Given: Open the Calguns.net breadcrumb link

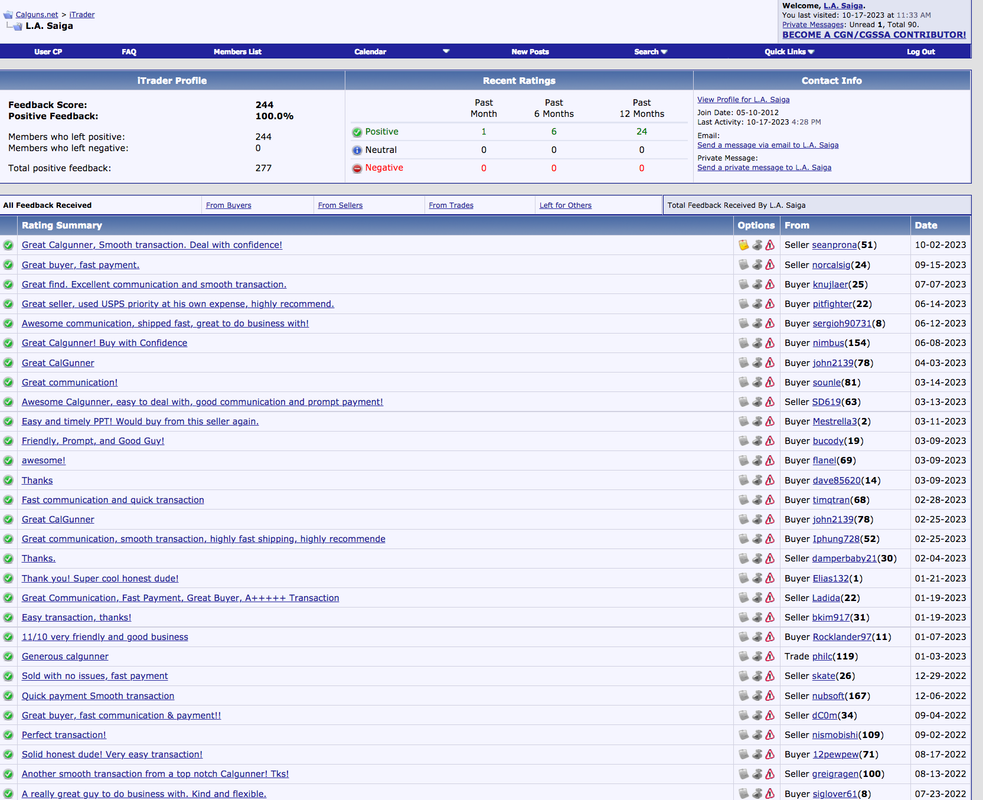Looking at the screenshot, I should pyautogui.click(x=36, y=14).
